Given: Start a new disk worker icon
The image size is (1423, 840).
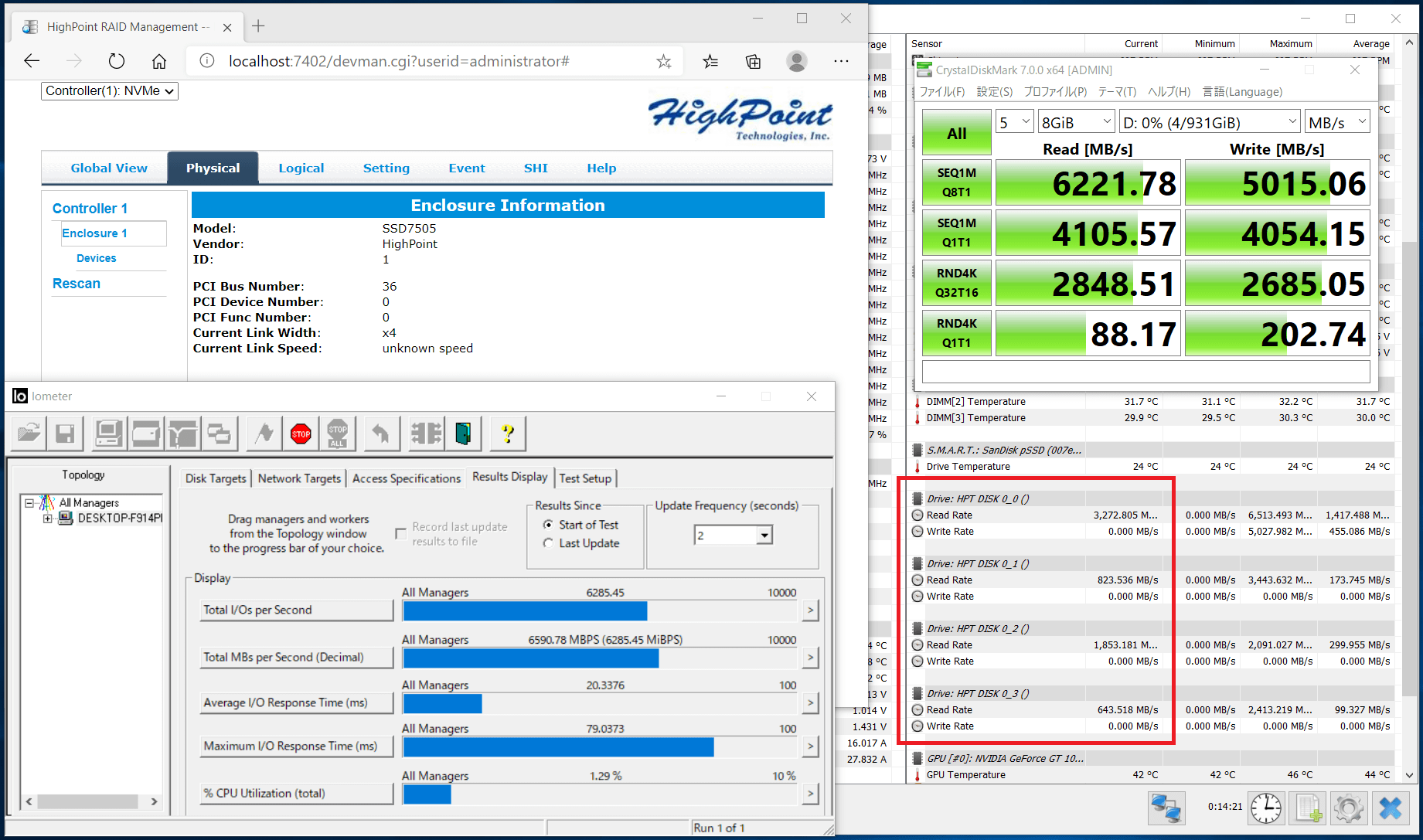Looking at the screenshot, I should coord(145,433).
